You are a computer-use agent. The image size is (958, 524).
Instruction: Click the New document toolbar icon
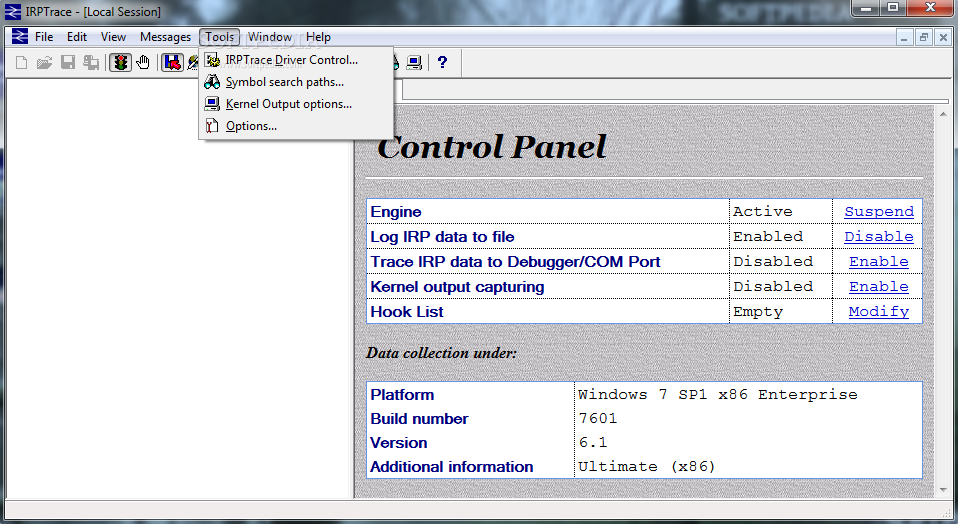click(21, 62)
